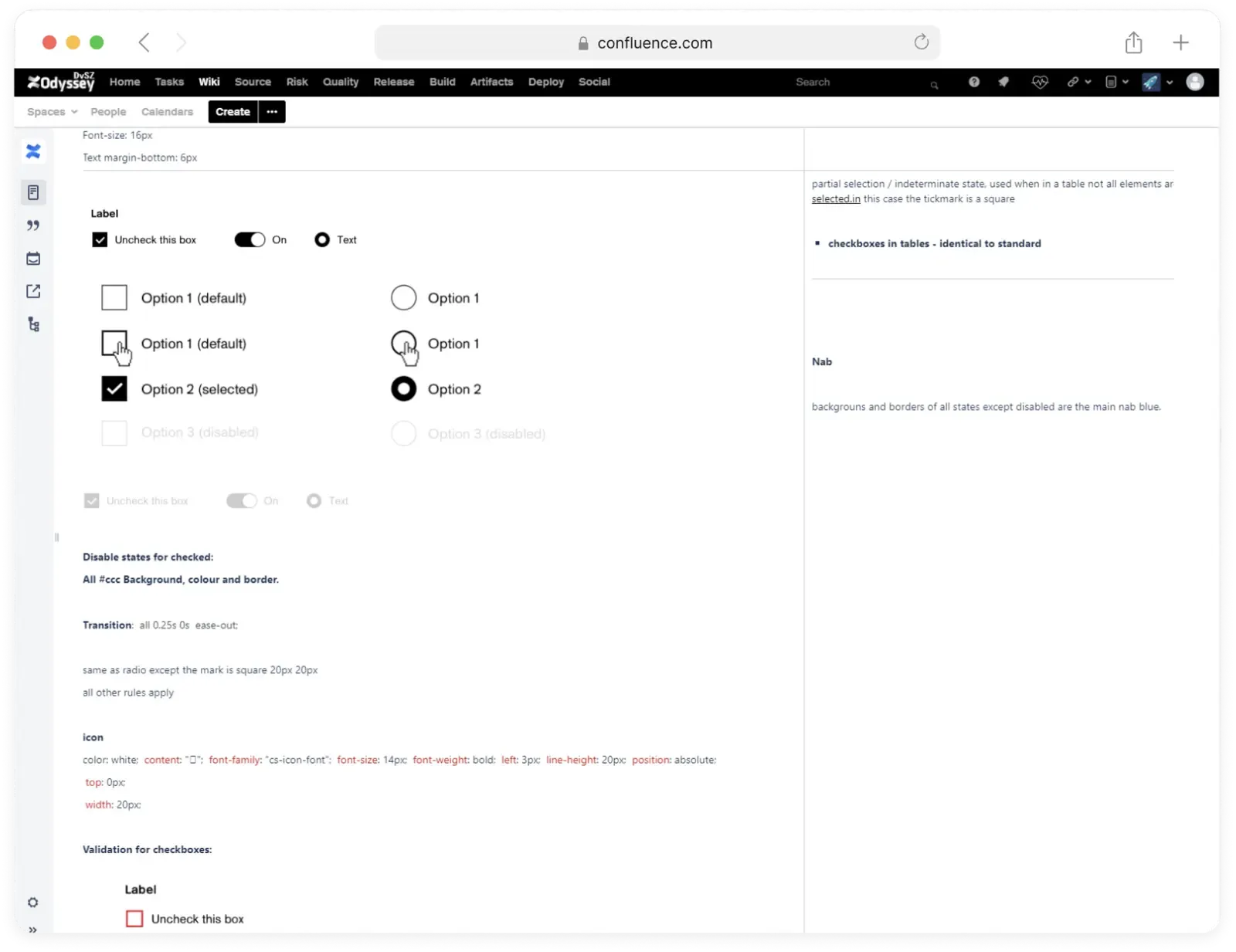Screen dimensions: 1236x952
Task: Open the 'selected.in' link in the right panel
Action: [836, 198]
